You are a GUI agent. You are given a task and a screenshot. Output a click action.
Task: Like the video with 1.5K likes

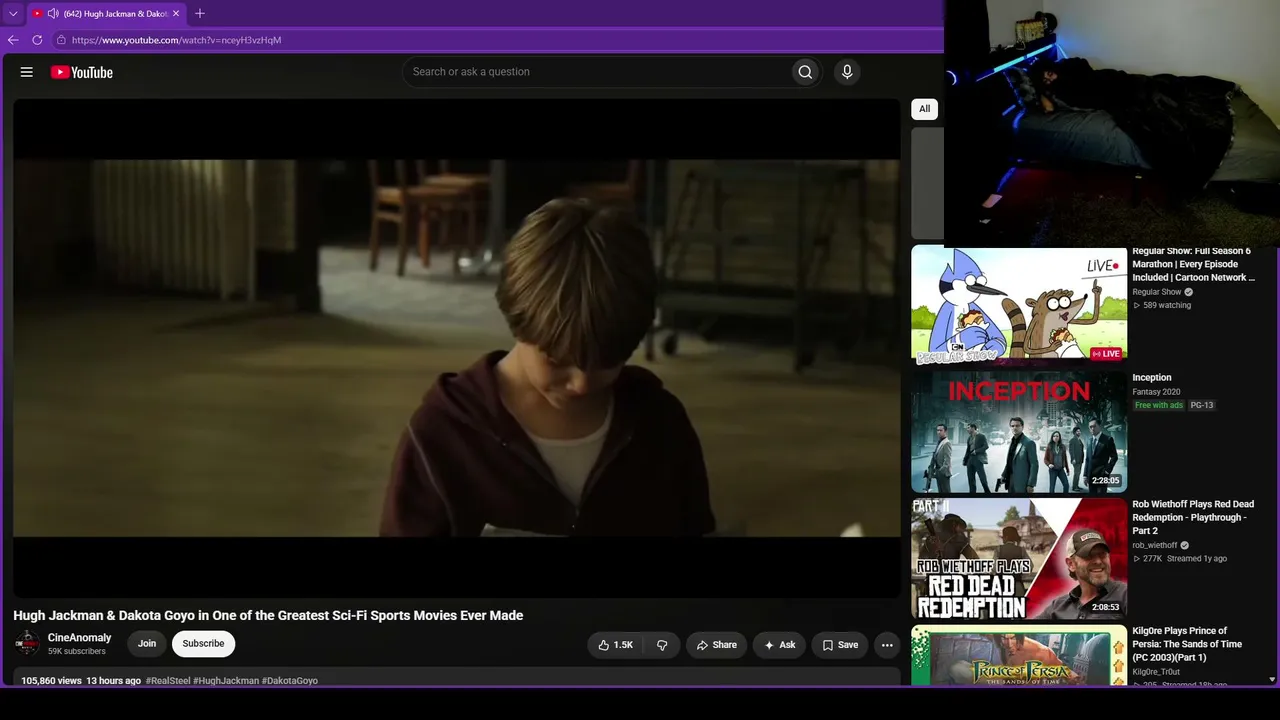click(615, 645)
